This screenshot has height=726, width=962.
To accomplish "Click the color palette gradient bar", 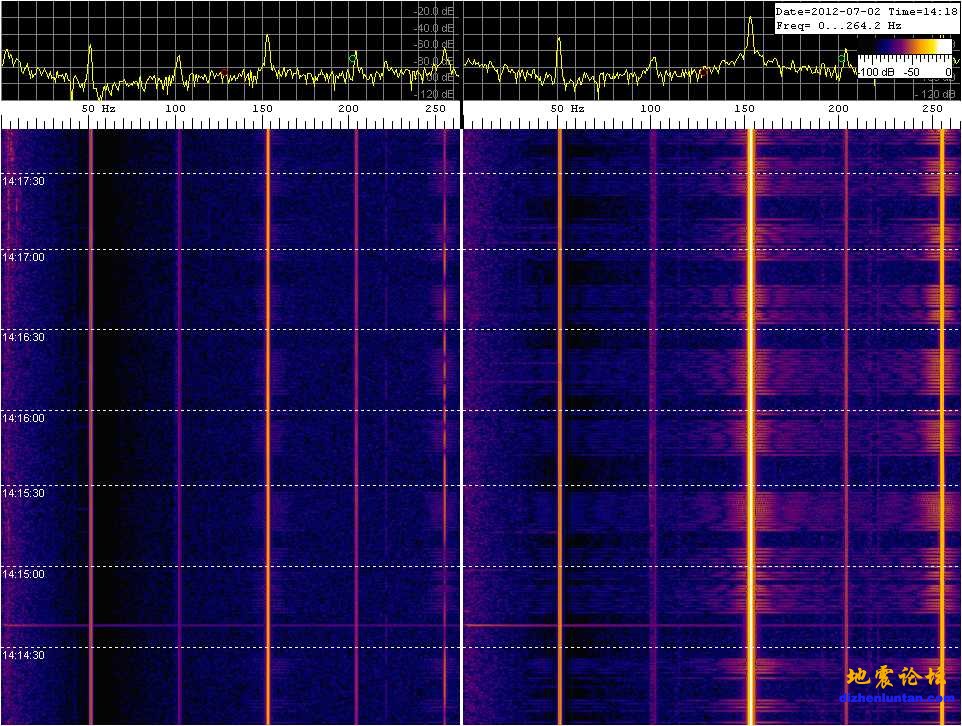I will coord(906,47).
